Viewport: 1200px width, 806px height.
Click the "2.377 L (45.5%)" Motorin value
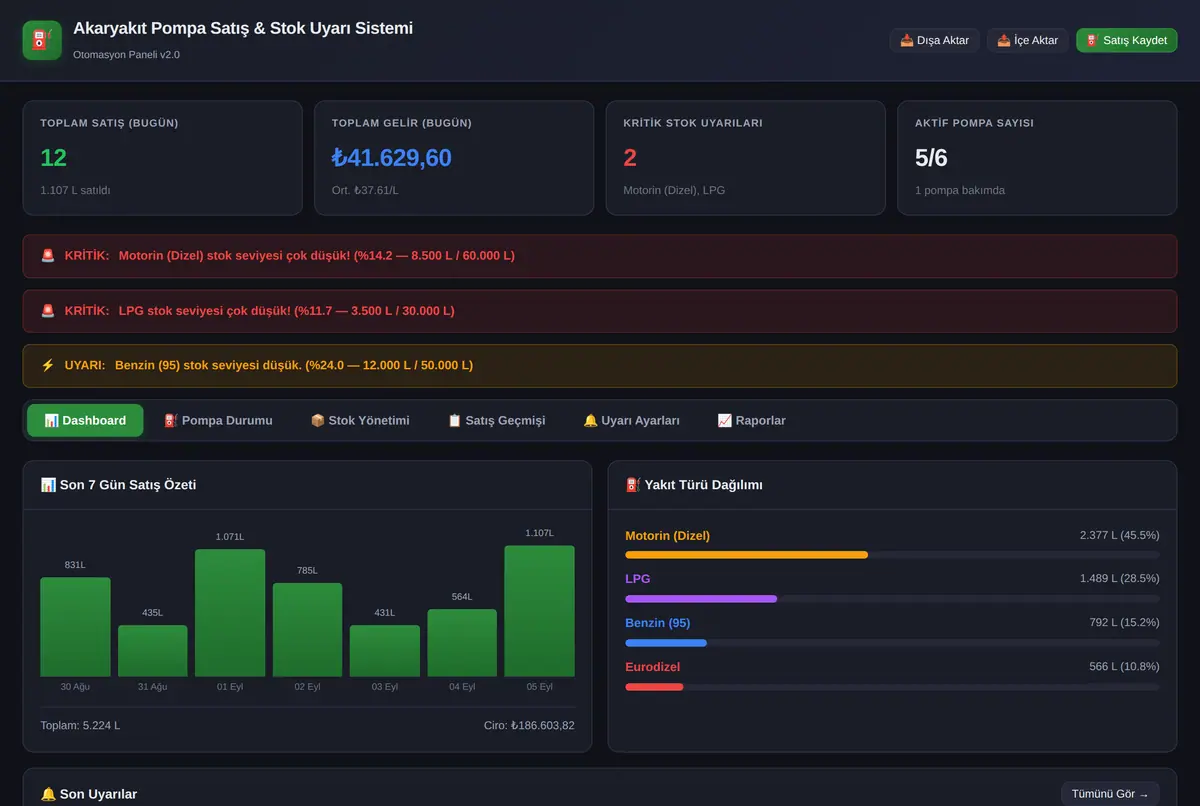pyautogui.click(x=1120, y=535)
